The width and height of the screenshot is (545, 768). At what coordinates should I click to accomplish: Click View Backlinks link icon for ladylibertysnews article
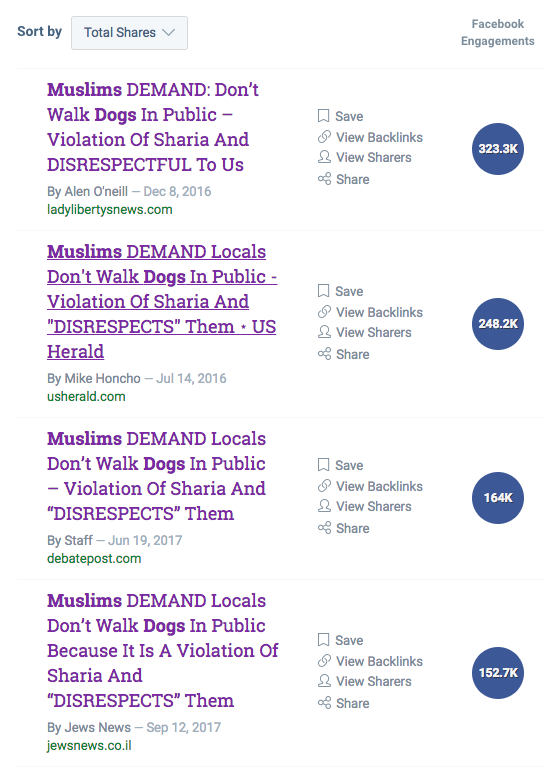[x=324, y=137]
